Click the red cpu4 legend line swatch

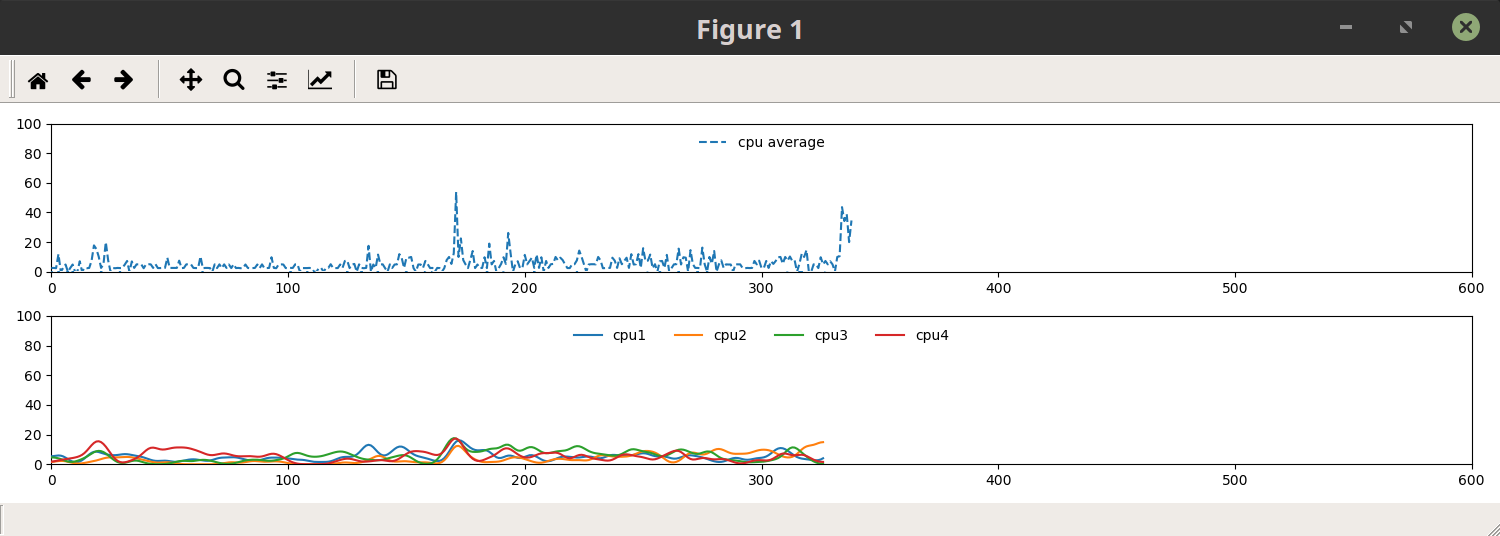point(890,335)
